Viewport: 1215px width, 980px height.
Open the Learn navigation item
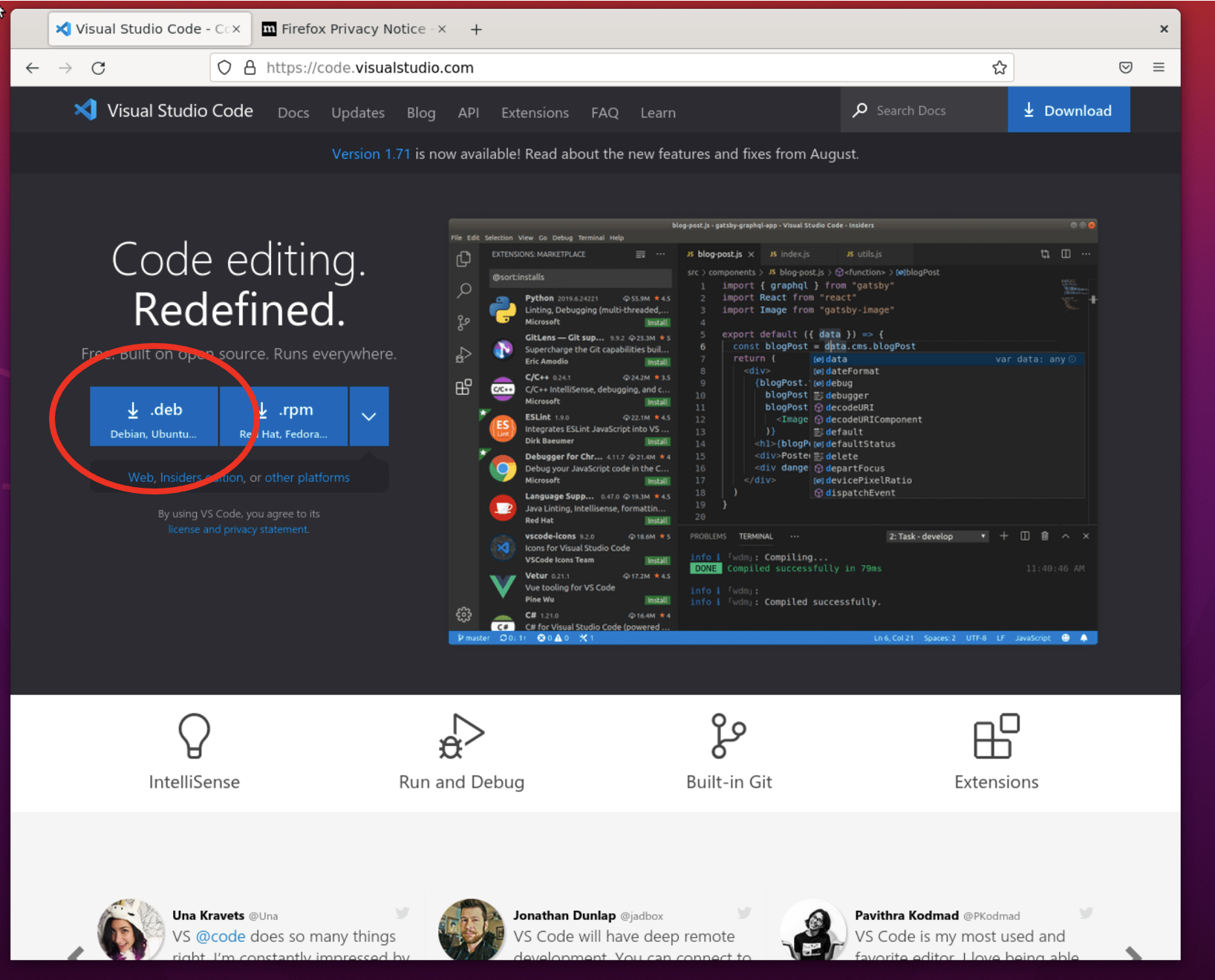658,113
